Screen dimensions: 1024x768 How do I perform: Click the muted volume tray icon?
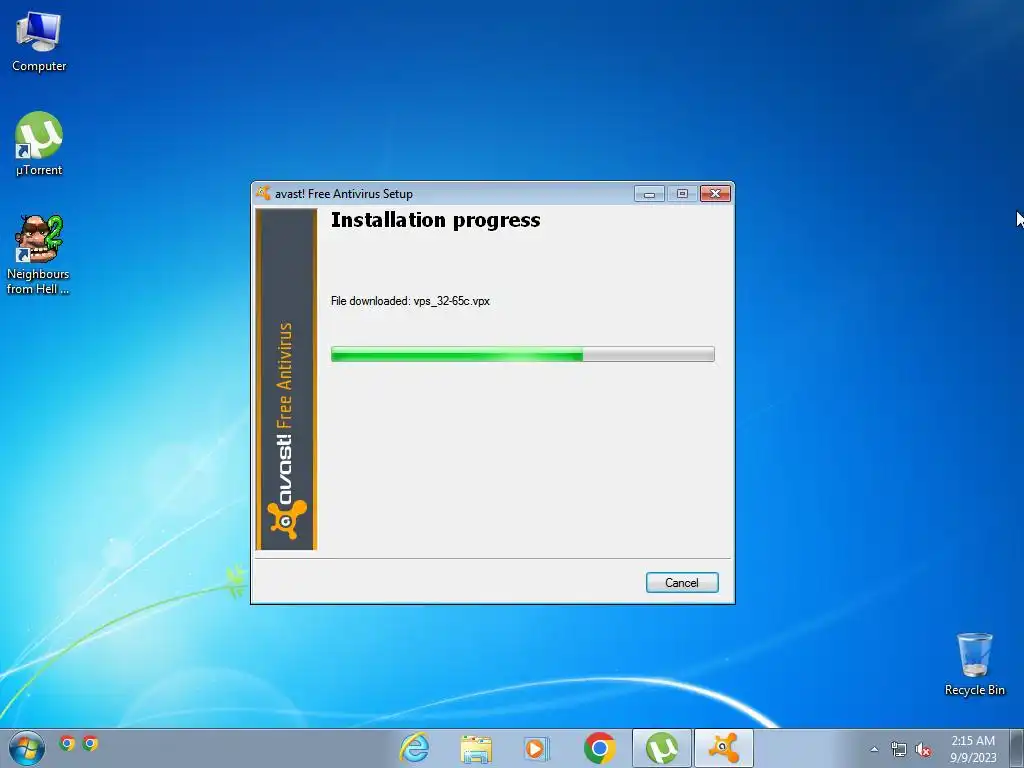[x=923, y=750]
